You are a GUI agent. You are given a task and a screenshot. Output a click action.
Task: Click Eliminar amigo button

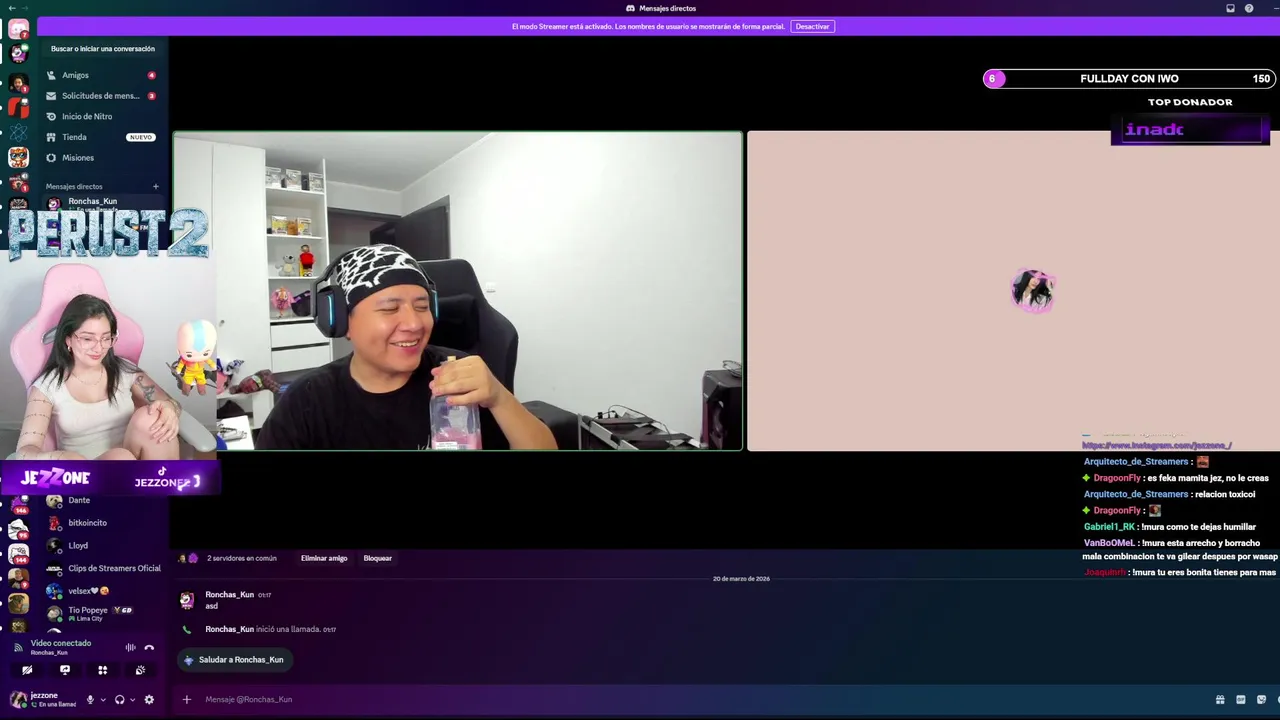(324, 558)
